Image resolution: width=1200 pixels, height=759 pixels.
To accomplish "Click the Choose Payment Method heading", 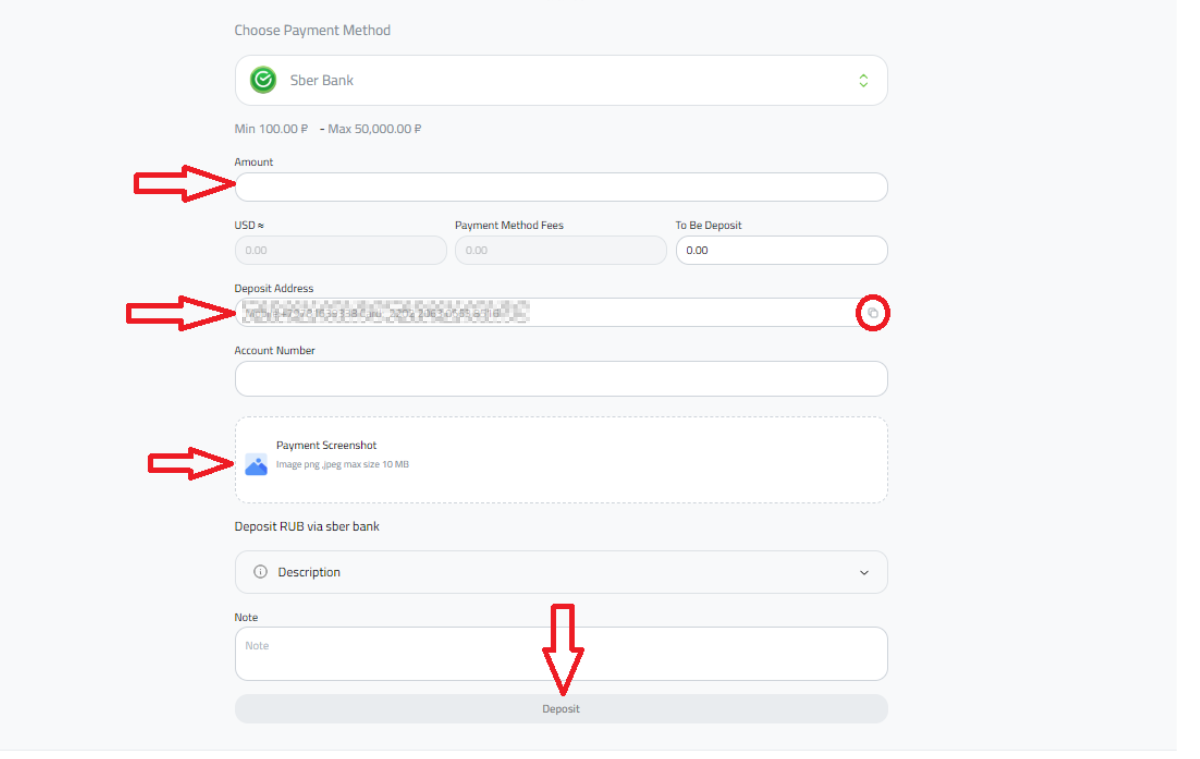I will (x=312, y=30).
